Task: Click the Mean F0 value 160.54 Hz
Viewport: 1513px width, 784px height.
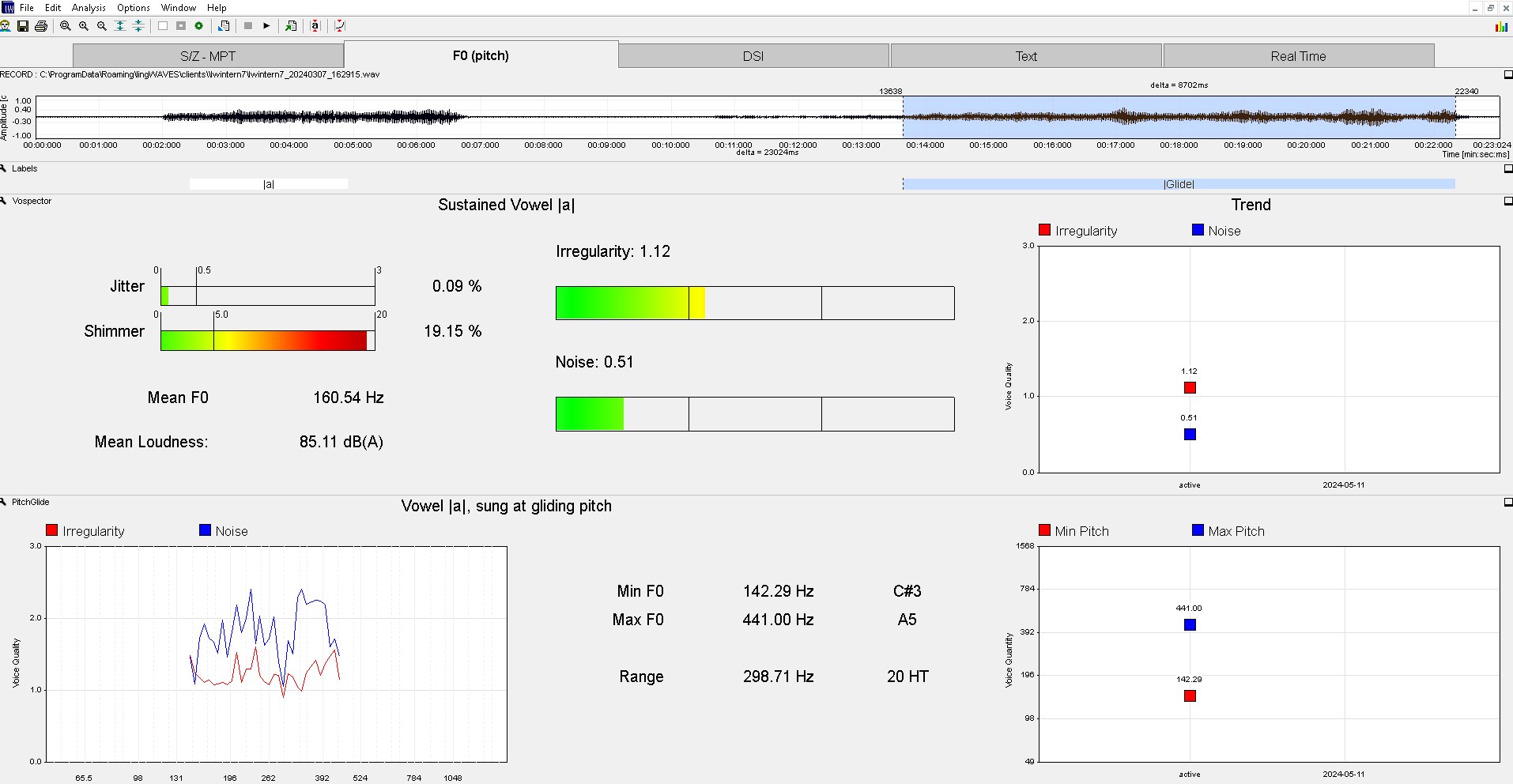Action: (x=349, y=398)
